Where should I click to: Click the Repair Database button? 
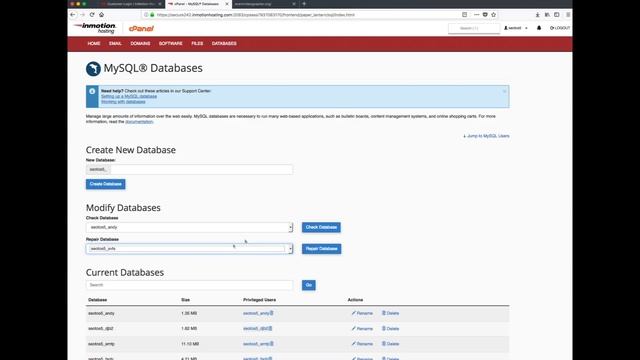click(x=322, y=249)
